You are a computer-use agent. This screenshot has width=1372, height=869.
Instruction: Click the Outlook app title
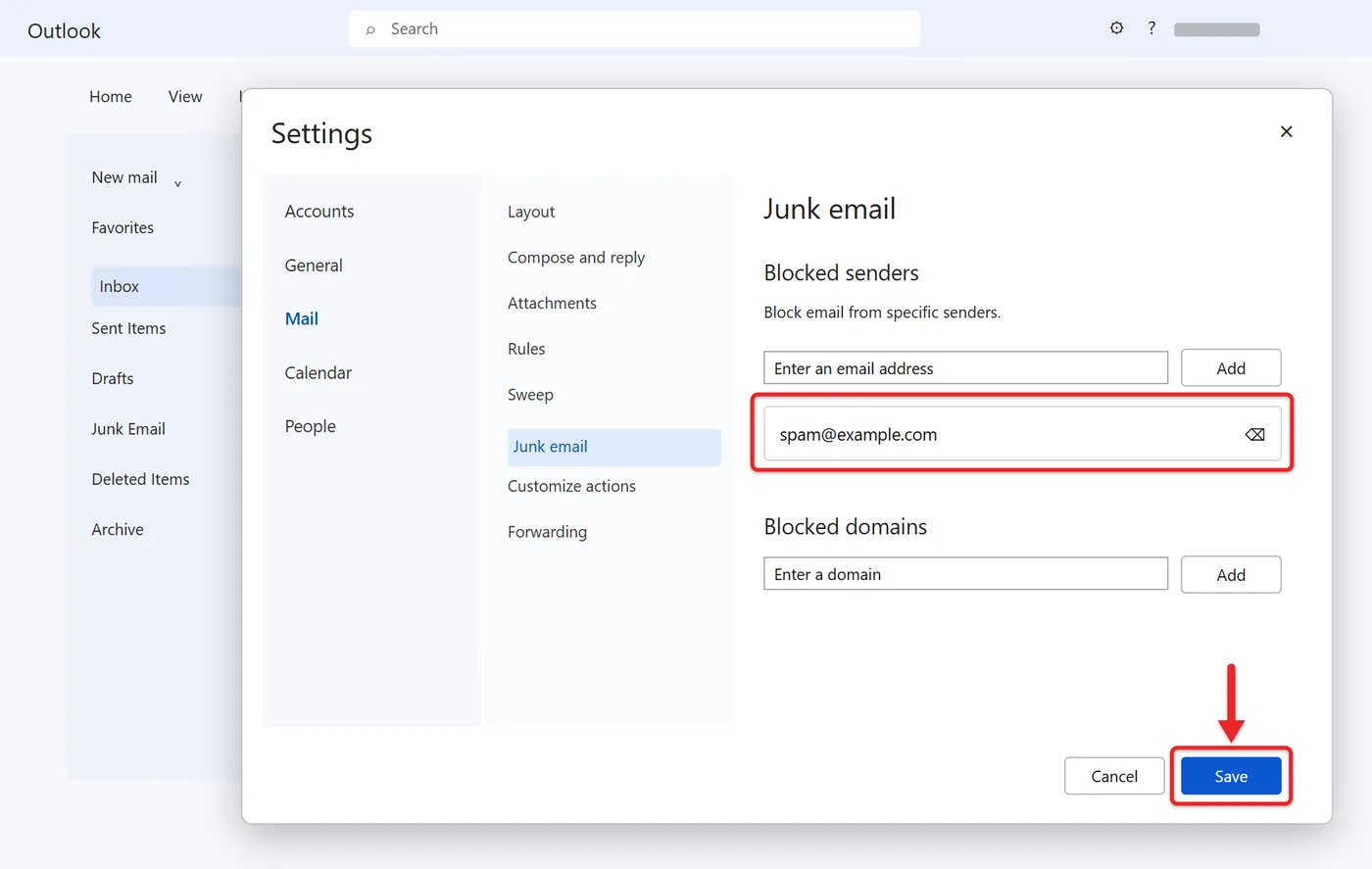64,30
